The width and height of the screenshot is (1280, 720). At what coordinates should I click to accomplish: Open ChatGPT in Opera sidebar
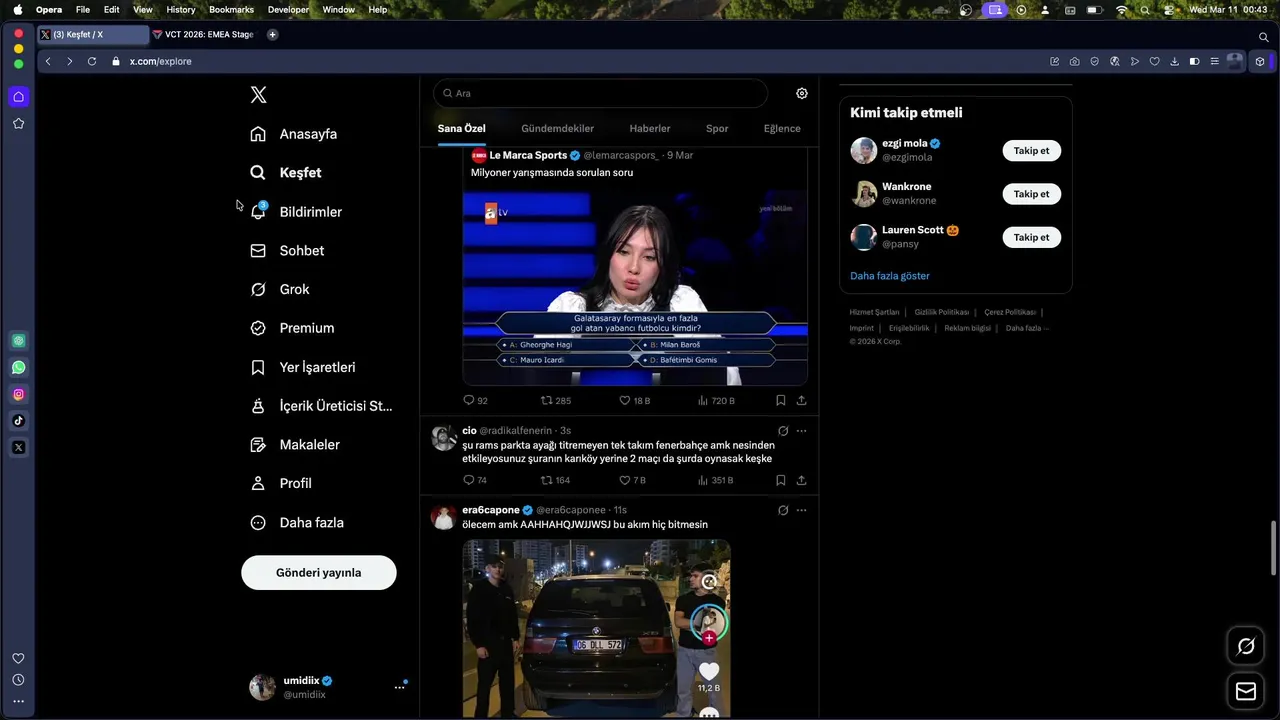(18, 340)
